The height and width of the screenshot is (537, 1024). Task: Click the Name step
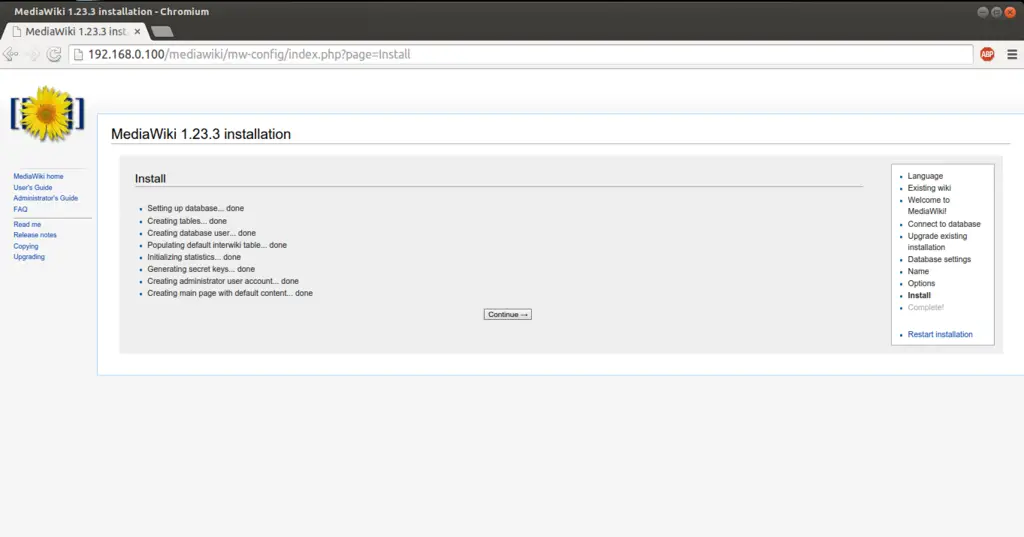pos(918,271)
